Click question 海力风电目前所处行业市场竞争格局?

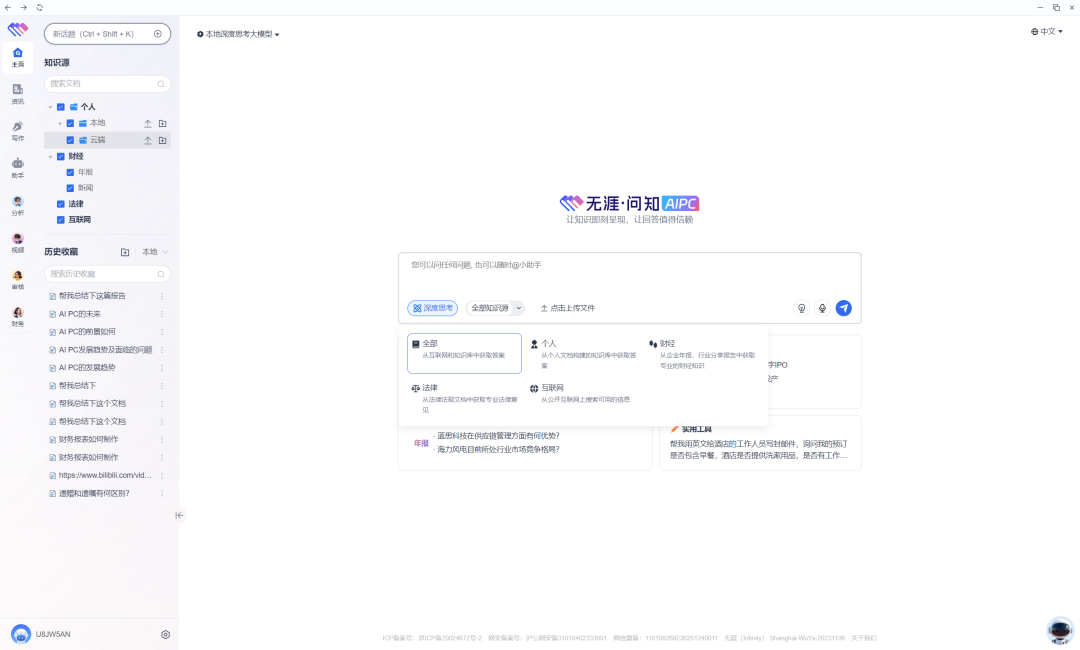[498, 449]
